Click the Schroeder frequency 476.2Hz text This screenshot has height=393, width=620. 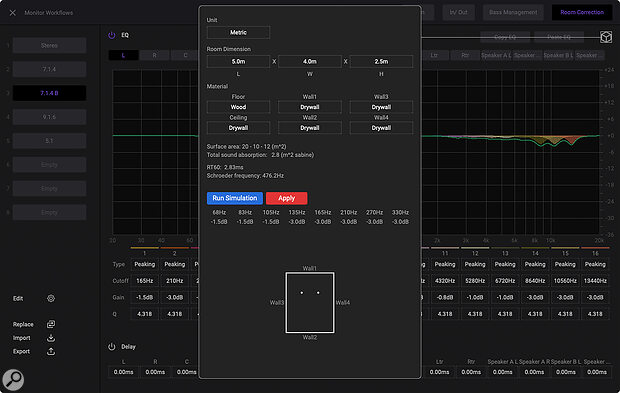coord(245,176)
